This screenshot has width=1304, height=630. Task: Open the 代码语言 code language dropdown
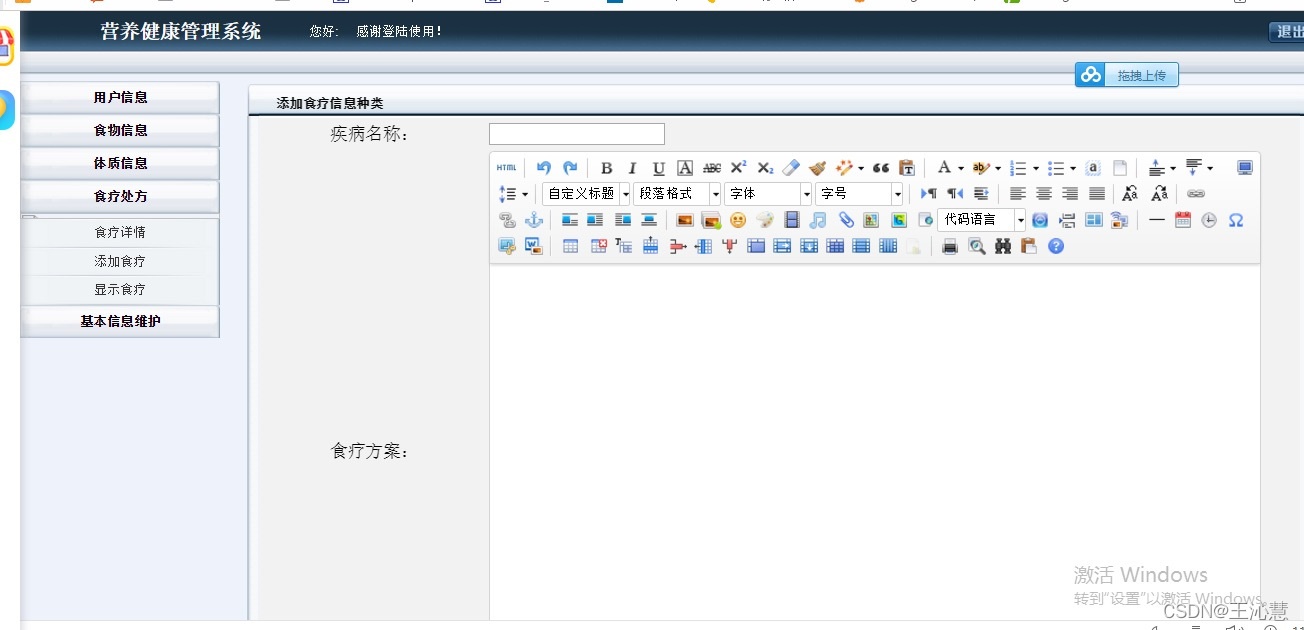[x=978, y=219]
